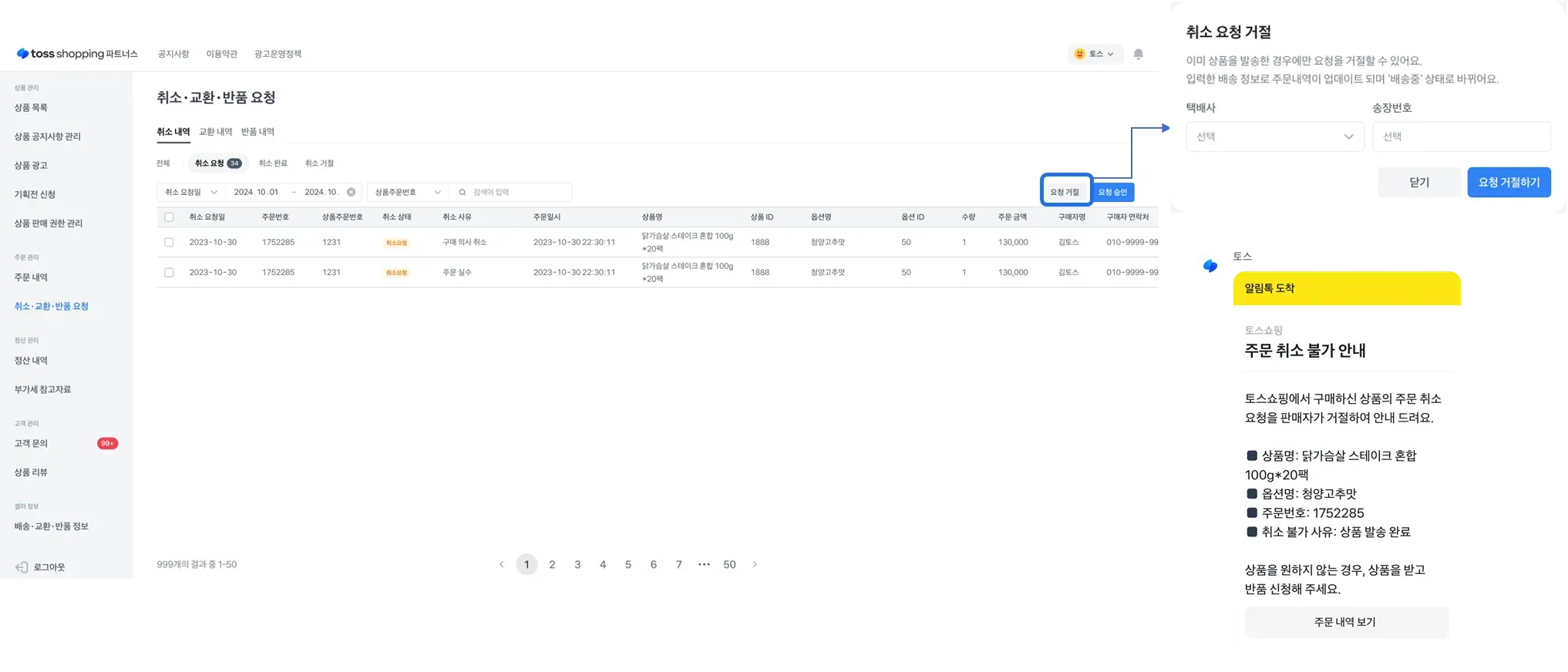The width and height of the screenshot is (1568, 672).
Task: Check the row with reason 주문 실수
Action: click(169, 272)
